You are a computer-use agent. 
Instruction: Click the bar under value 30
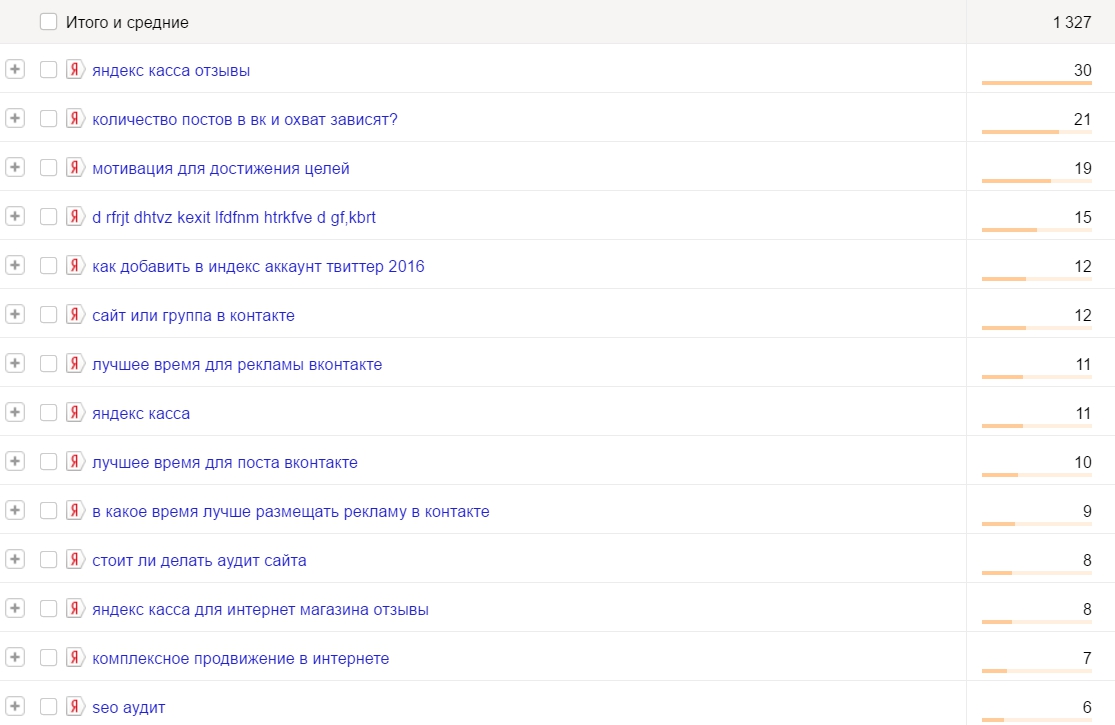pyautogui.click(x=1036, y=83)
